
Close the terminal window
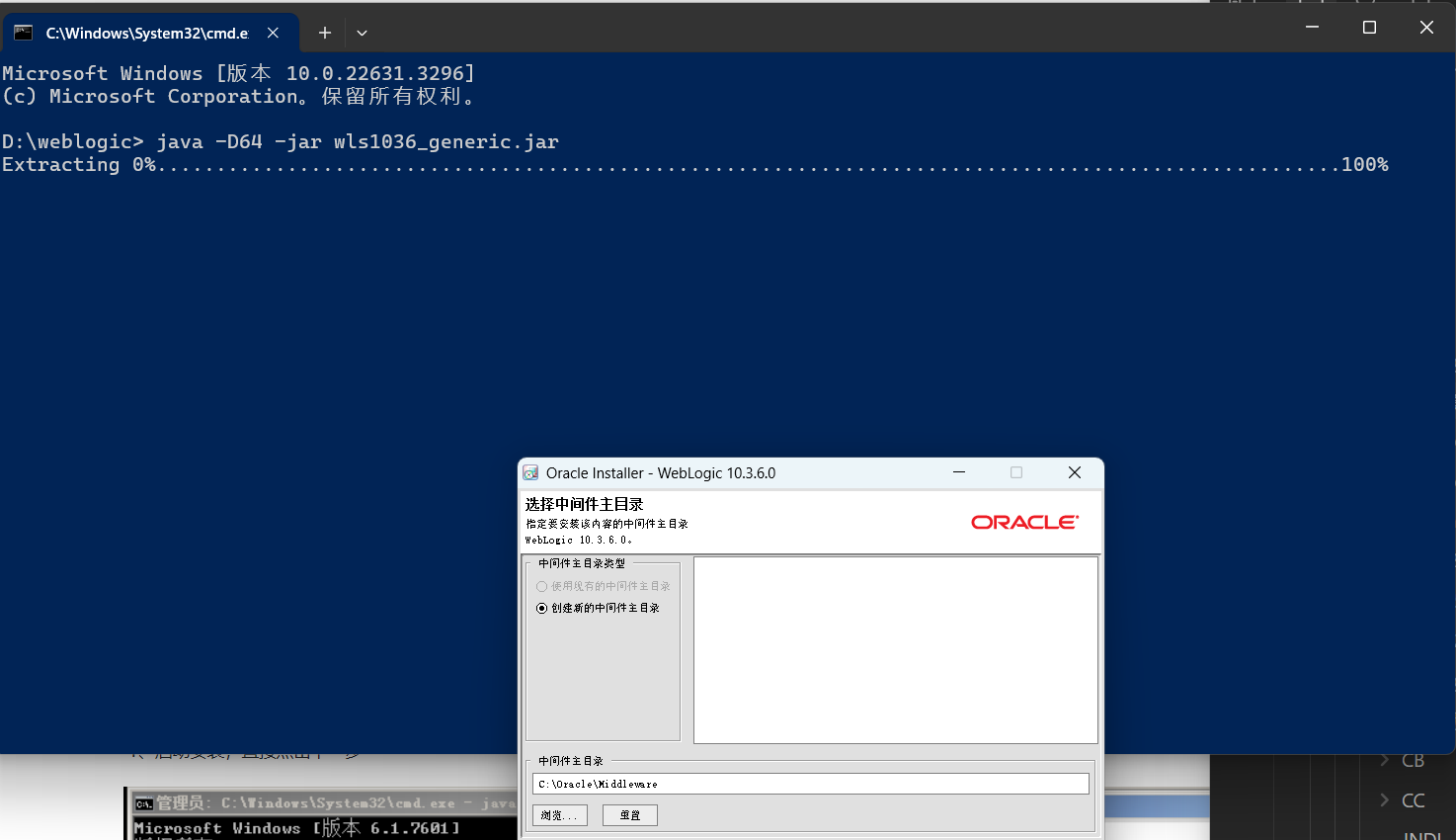coord(1426,27)
